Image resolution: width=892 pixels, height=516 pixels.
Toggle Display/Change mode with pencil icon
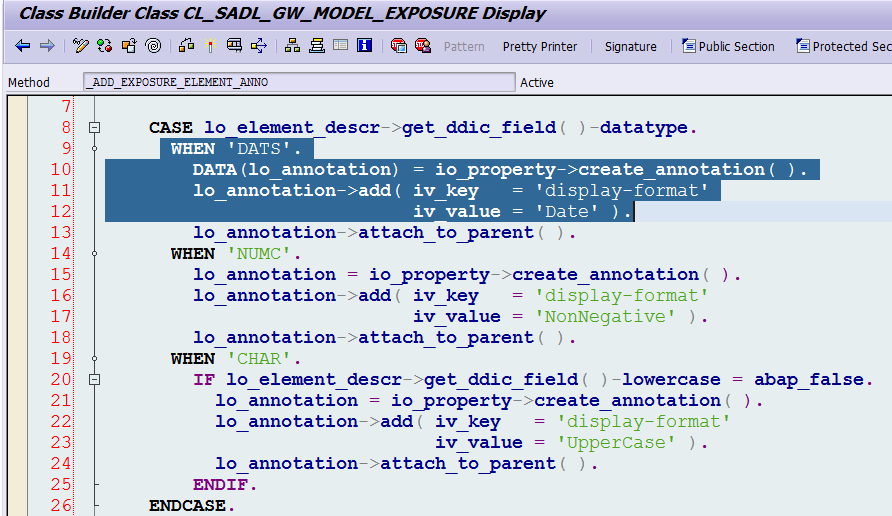(x=81, y=46)
